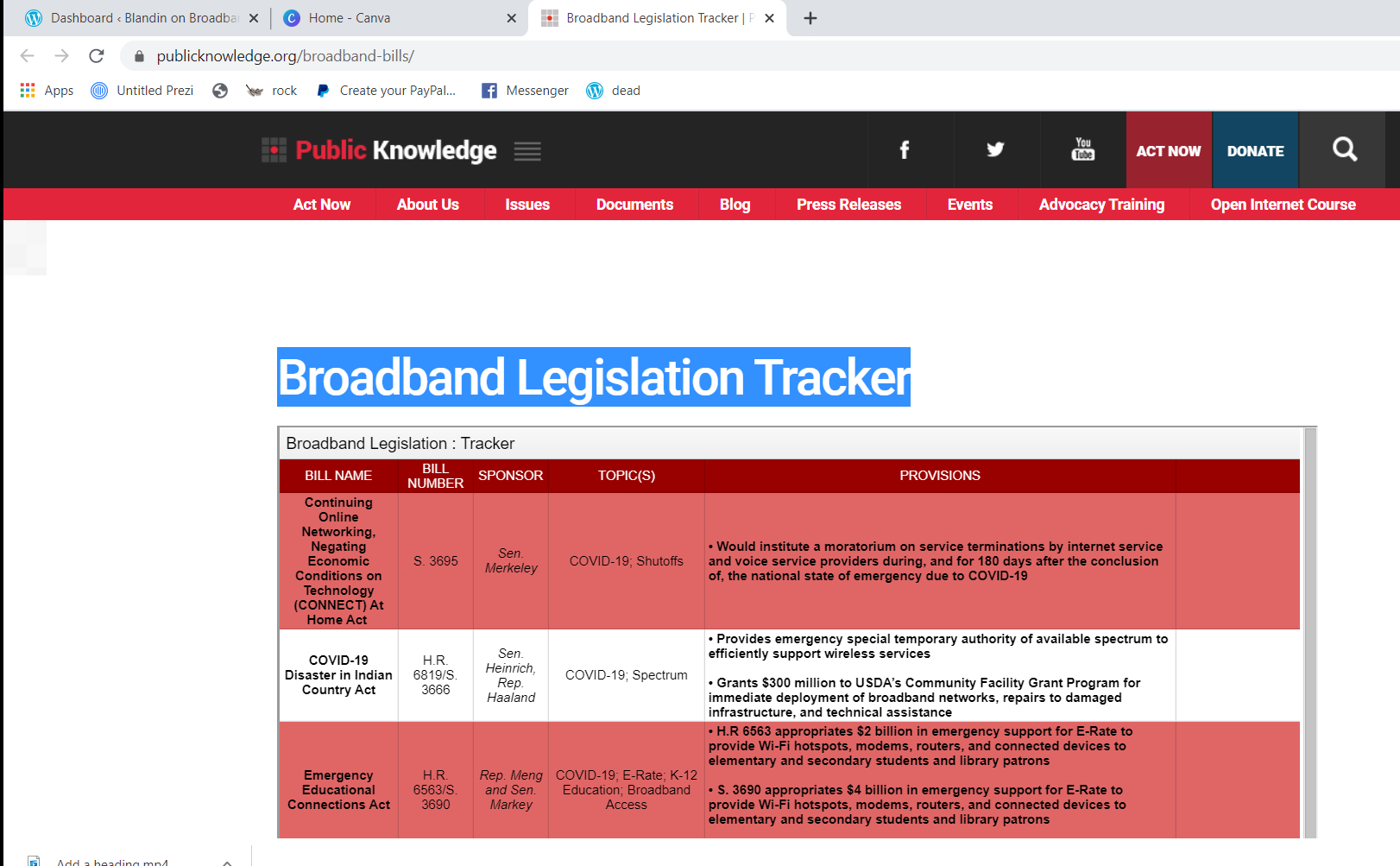Close the Home - Canva tab
This screenshot has width=1400, height=866.
tap(511, 18)
